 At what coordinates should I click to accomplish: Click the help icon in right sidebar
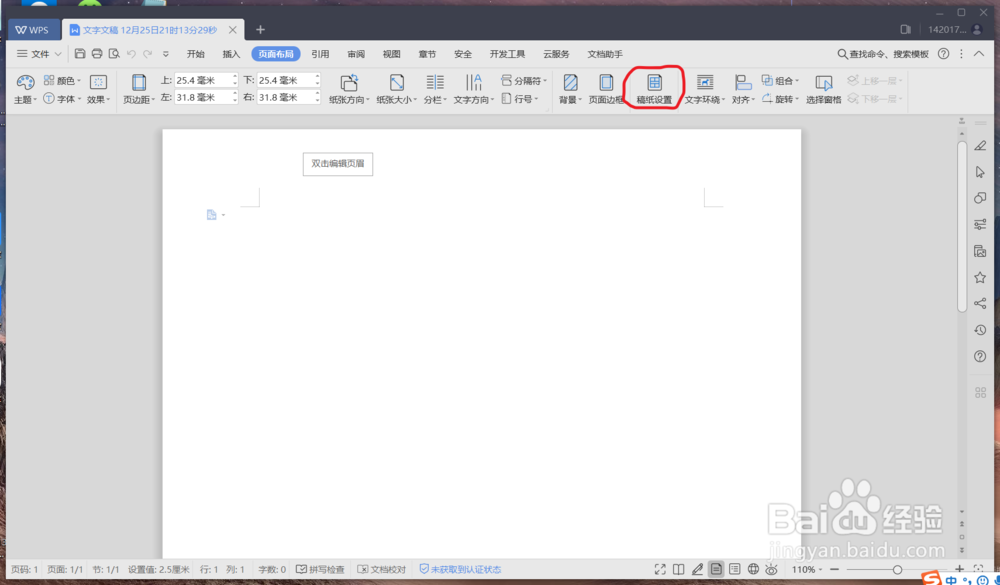click(980, 356)
